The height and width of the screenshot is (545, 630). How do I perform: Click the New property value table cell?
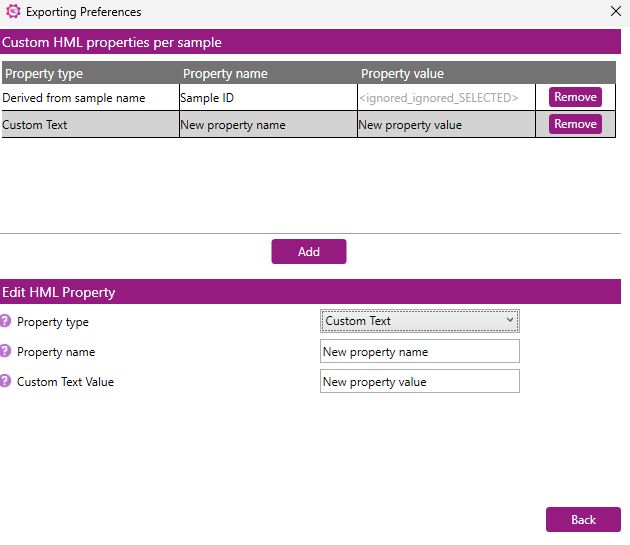(x=446, y=125)
